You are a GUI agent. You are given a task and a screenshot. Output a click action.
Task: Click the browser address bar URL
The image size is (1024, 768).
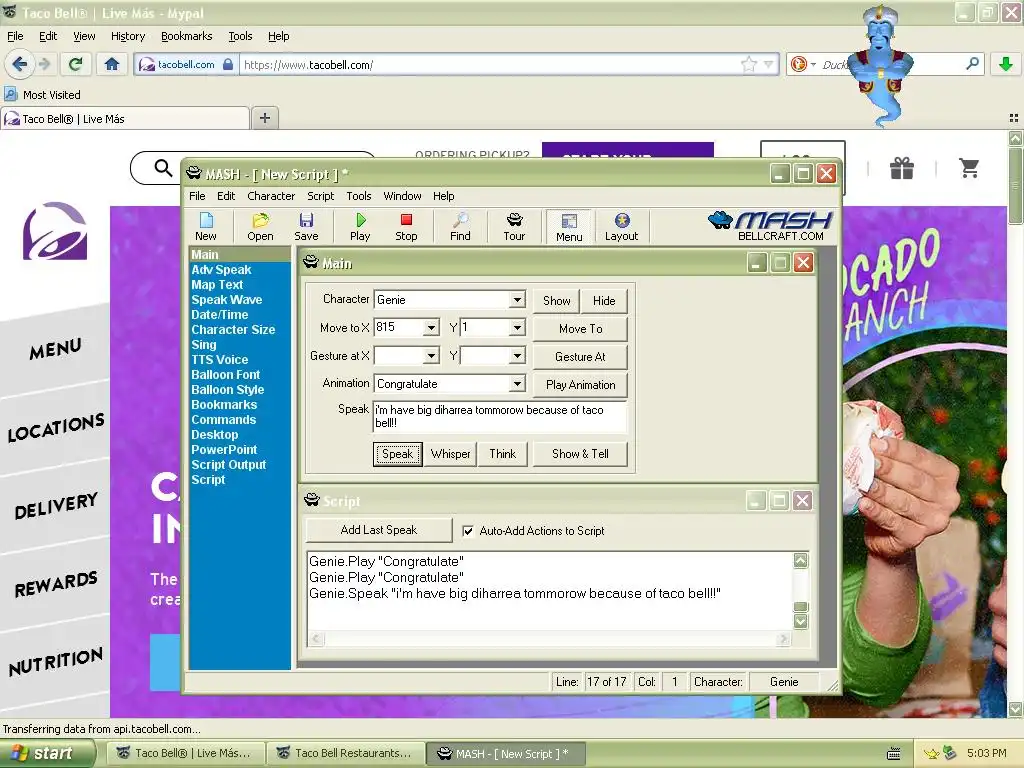click(308, 65)
